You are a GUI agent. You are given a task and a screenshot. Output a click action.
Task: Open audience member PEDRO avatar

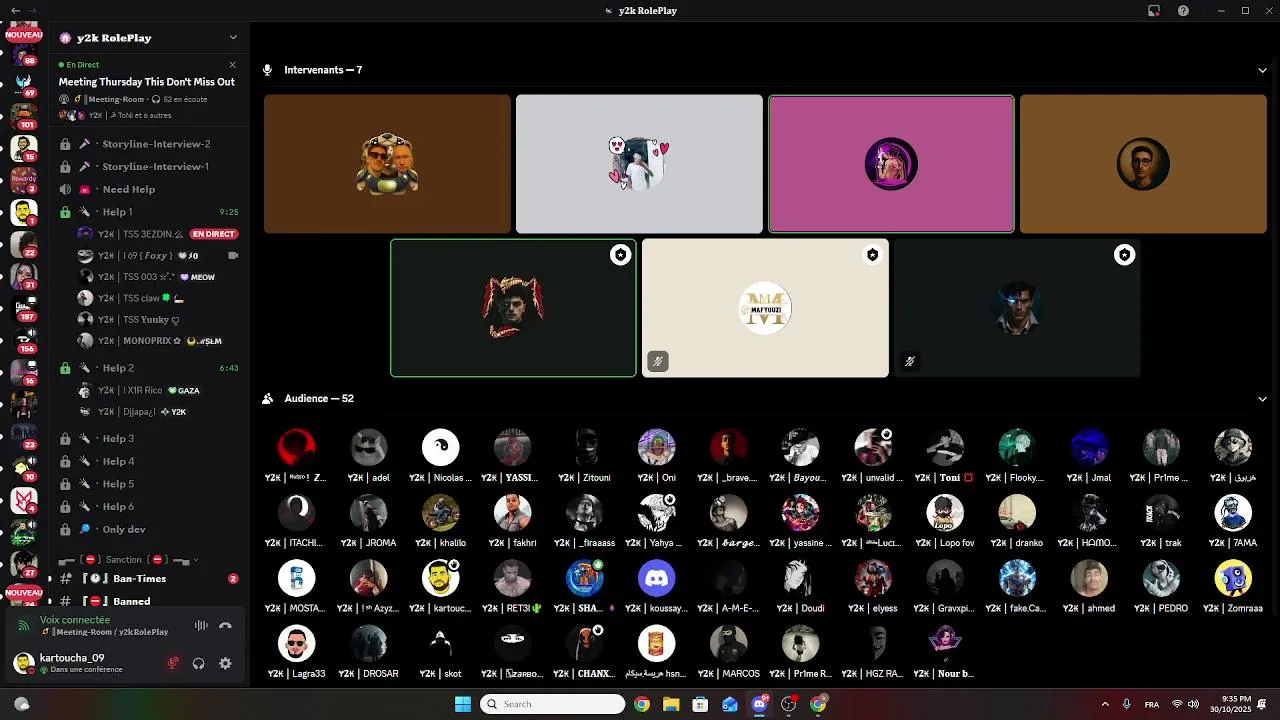pos(1161,578)
